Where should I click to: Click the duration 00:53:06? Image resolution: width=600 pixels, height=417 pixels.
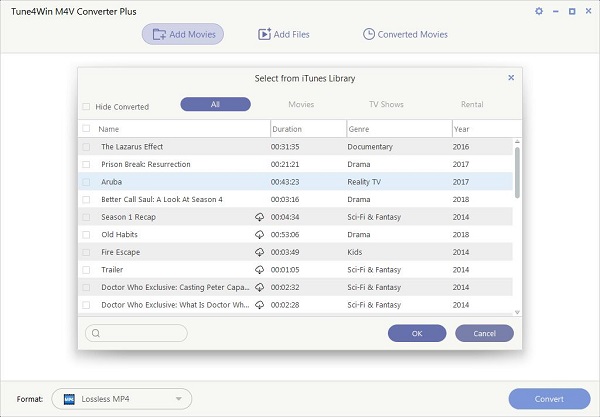coord(285,235)
